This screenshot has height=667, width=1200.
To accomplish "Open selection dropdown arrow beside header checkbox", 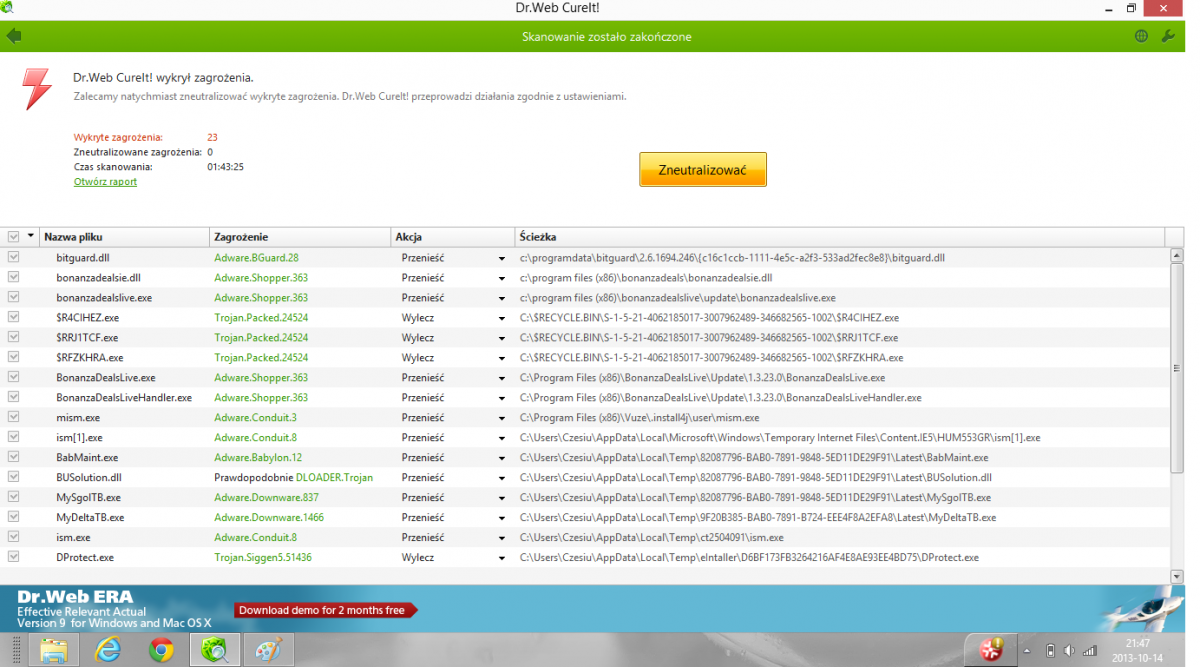I will (31, 237).
